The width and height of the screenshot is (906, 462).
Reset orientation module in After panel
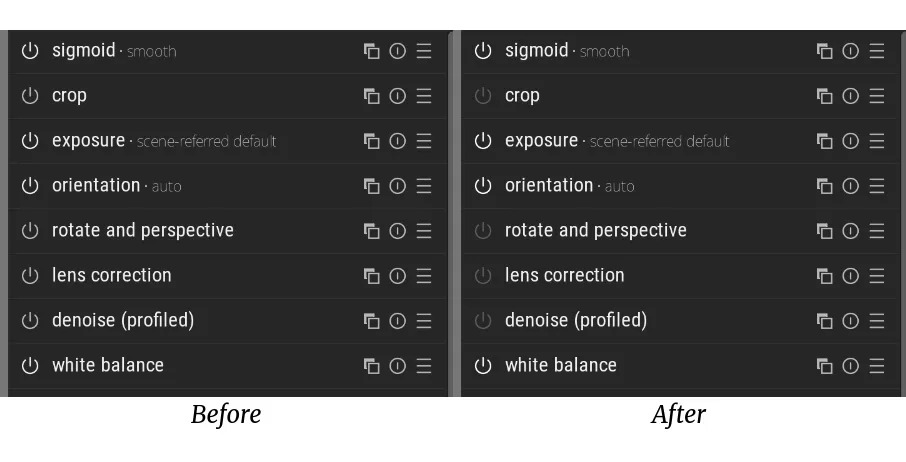coord(851,186)
